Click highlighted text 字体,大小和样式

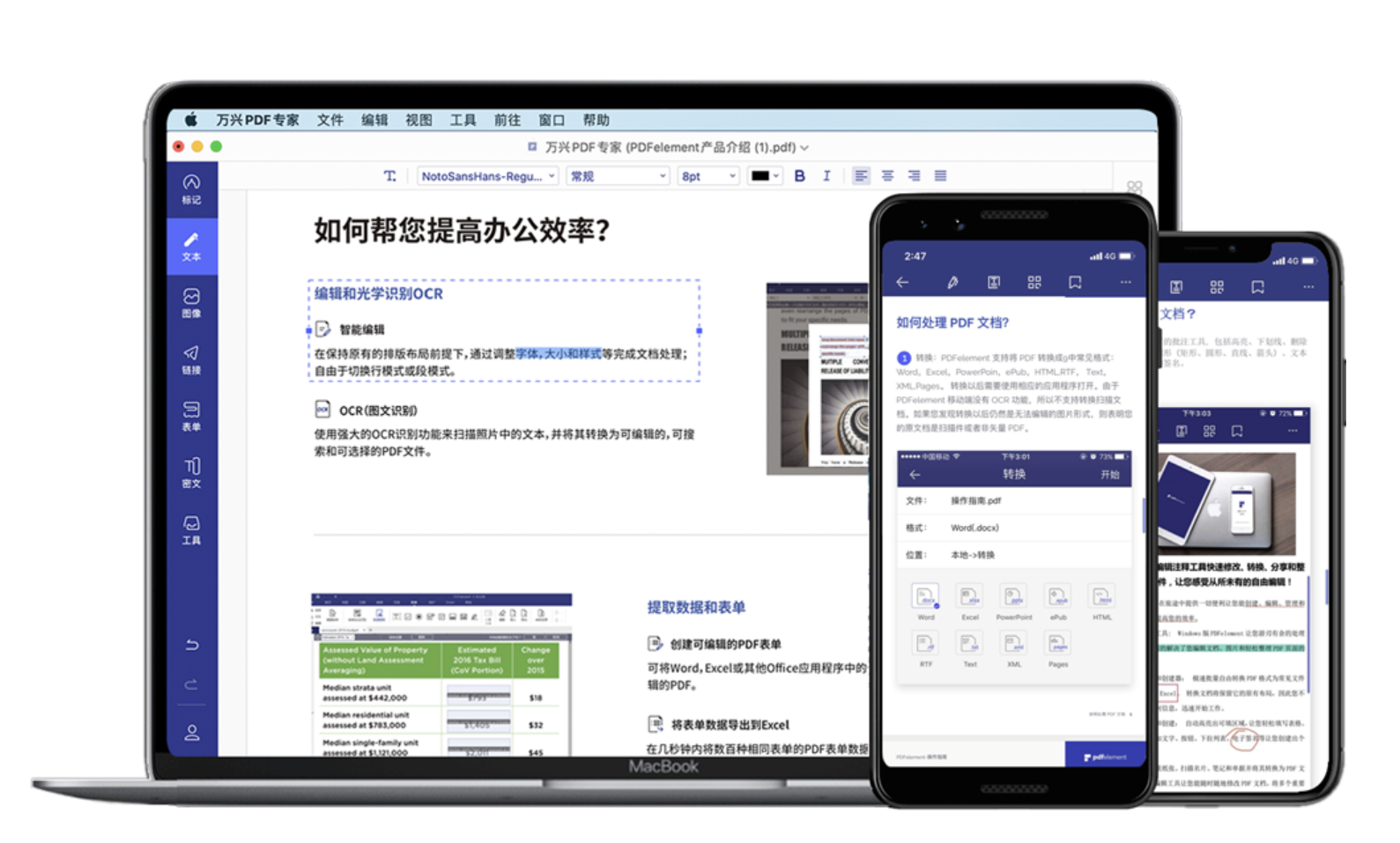559,353
